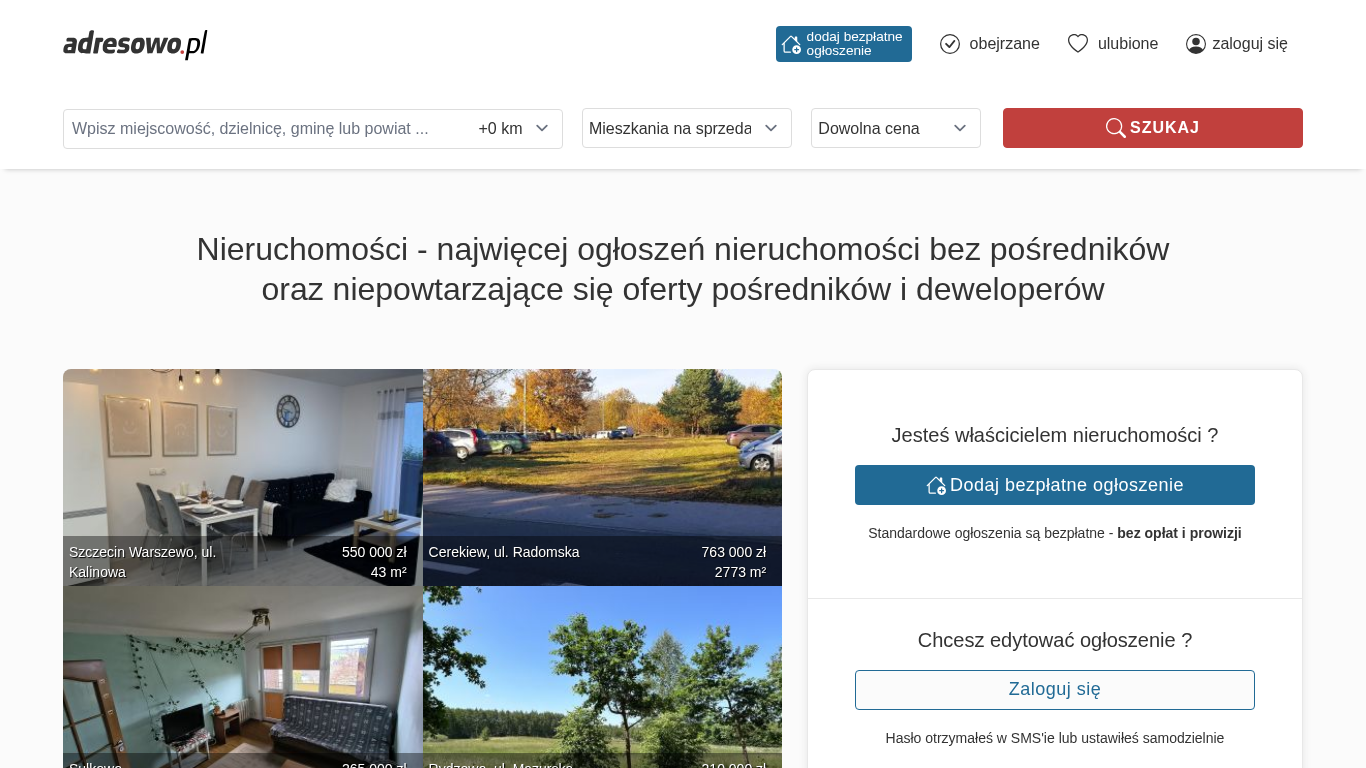Image resolution: width=1366 pixels, height=768 pixels.
Task: Open the listing photo with trees and blue sky
Action: [x=602, y=677]
